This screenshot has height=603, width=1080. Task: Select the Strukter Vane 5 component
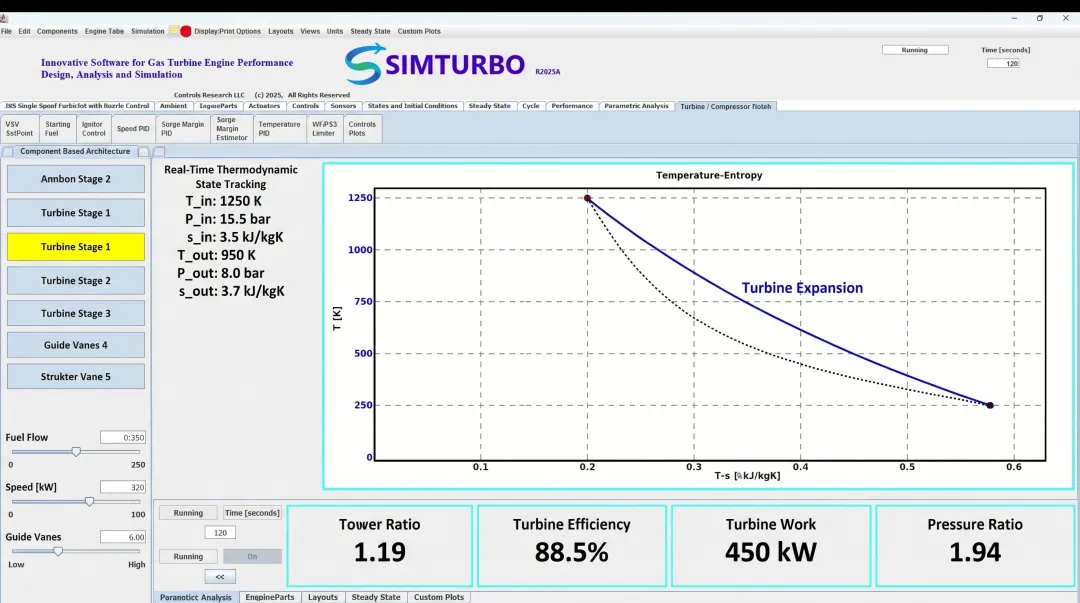(x=76, y=377)
